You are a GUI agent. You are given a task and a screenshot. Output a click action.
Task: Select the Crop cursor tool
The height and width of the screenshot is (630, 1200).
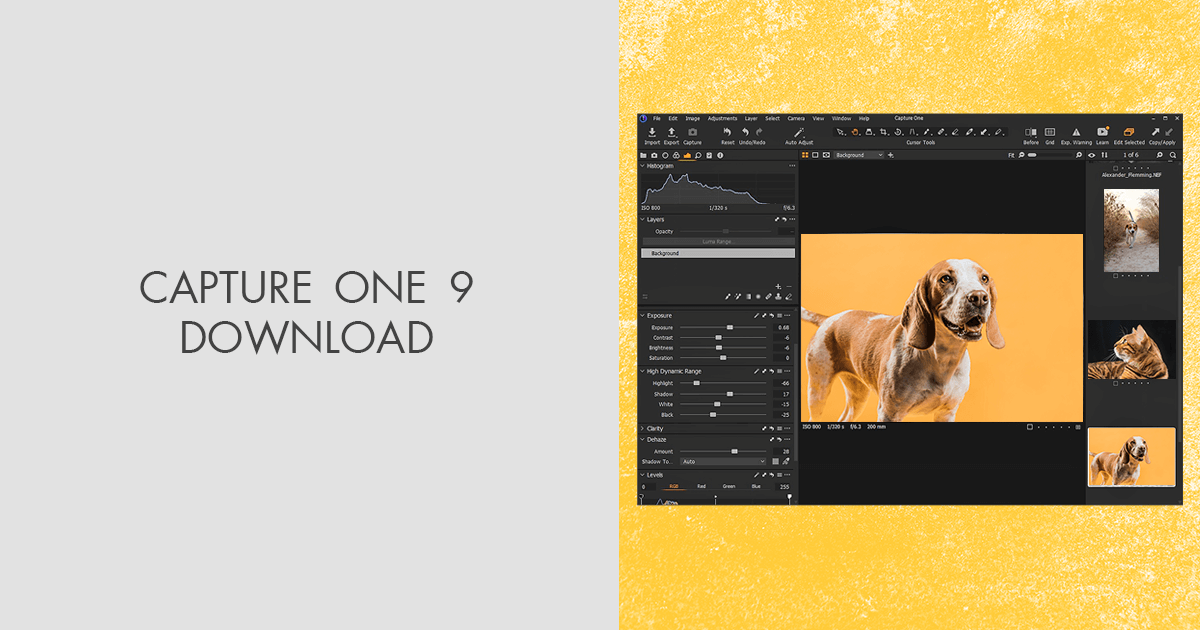click(883, 131)
